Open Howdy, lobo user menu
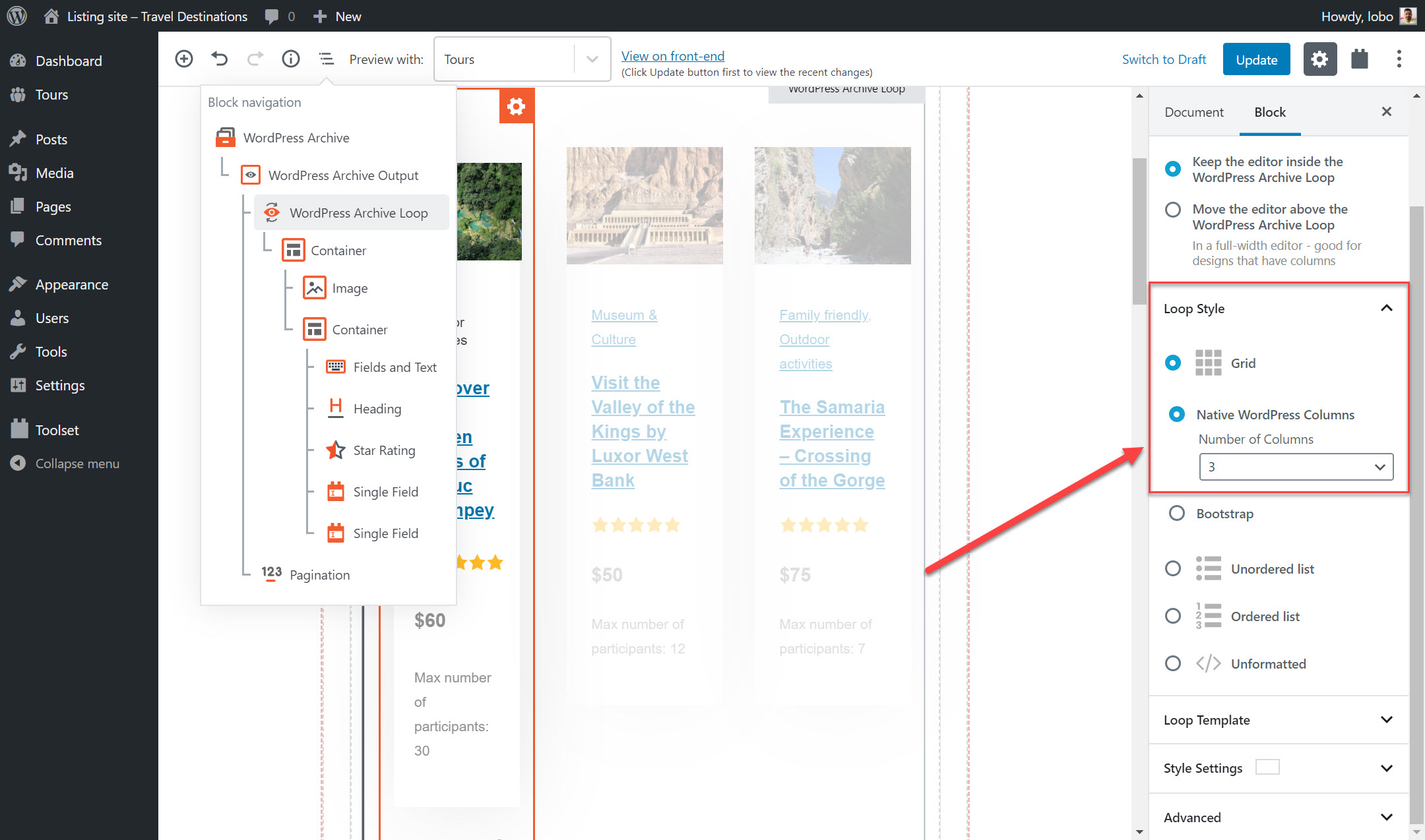 1368,16
